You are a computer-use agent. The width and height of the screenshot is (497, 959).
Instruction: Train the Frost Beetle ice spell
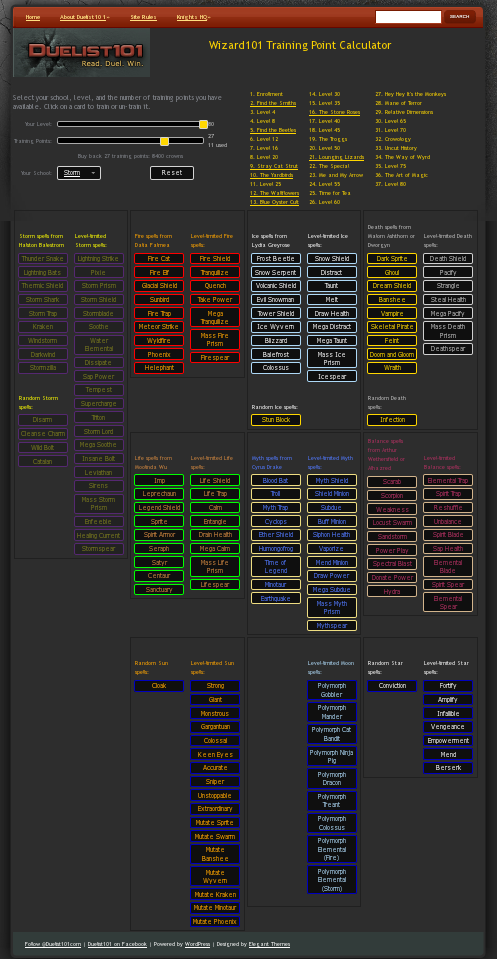pos(276,259)
